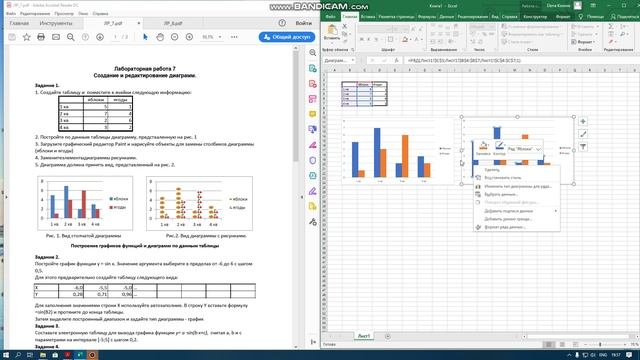Click the Excel cut scissors icon

345,27
